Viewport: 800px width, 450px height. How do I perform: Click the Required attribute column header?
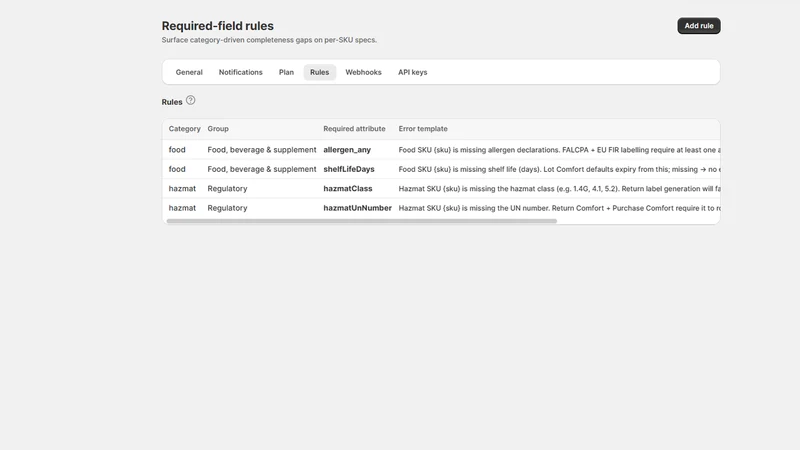(x=354, y=129)
